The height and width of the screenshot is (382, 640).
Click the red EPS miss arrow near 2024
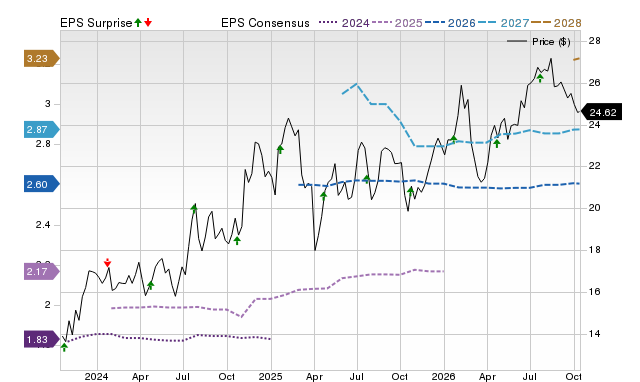107,262
